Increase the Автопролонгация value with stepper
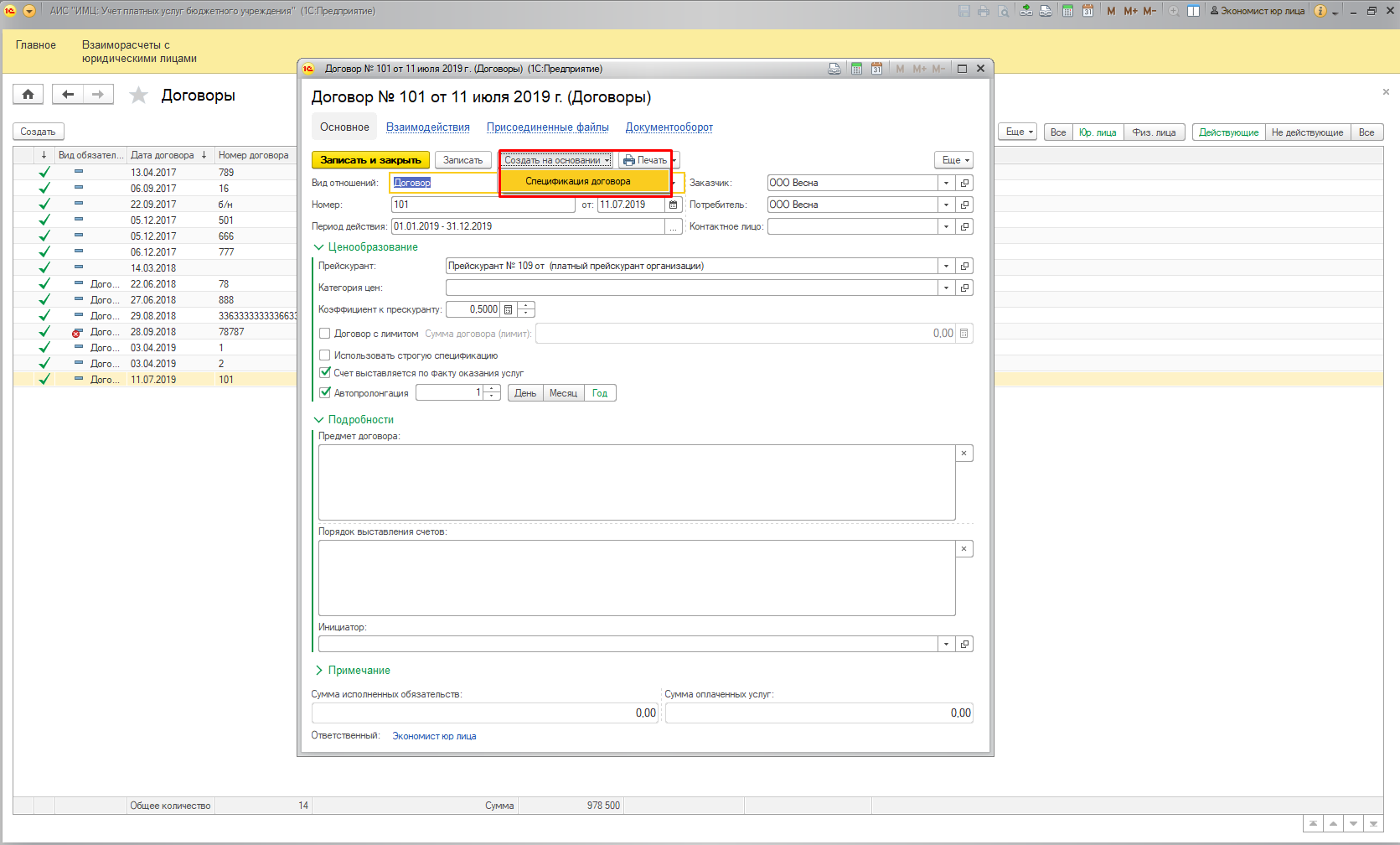This screenshot has height=845, width=1400. [x=492, y=389]
